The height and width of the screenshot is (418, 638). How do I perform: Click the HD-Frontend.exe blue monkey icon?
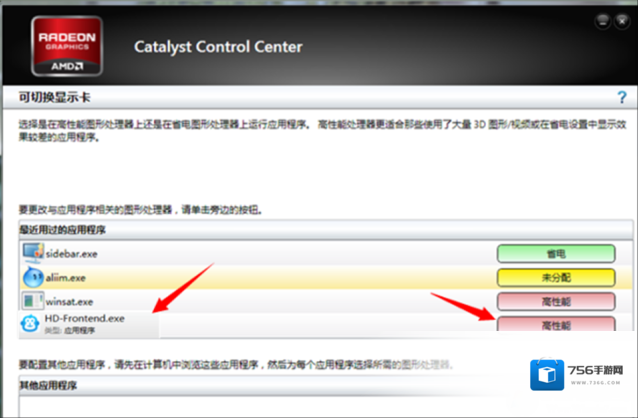tap(30, 324)
